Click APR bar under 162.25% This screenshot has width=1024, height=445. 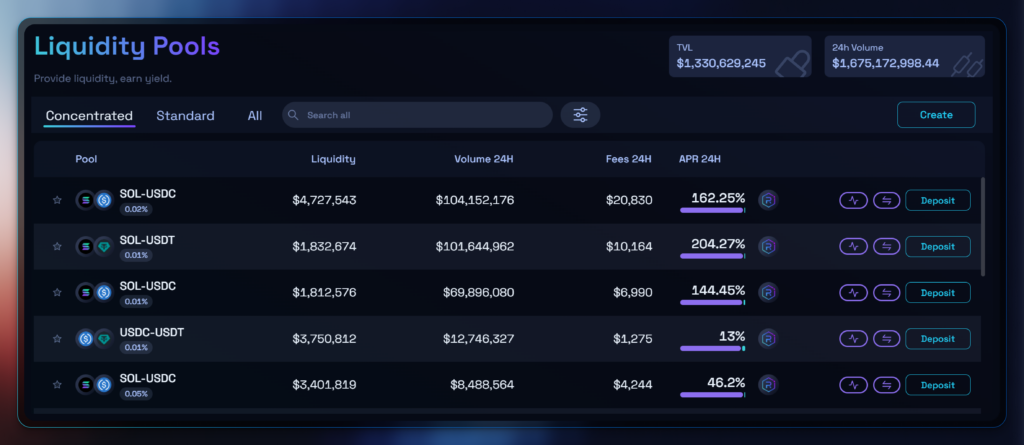(x=712, y=210)
